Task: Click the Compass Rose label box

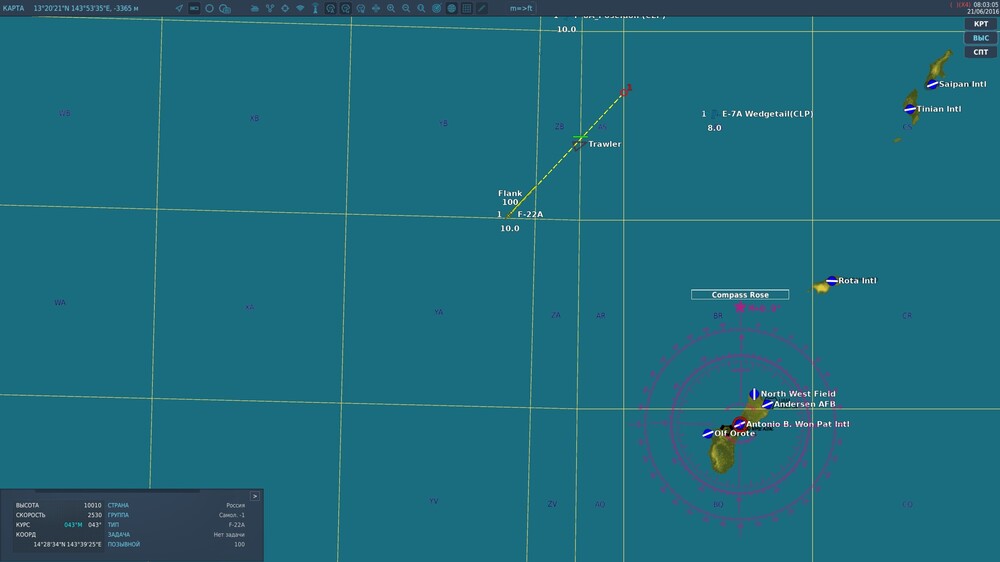Action: tap(740, 295)
